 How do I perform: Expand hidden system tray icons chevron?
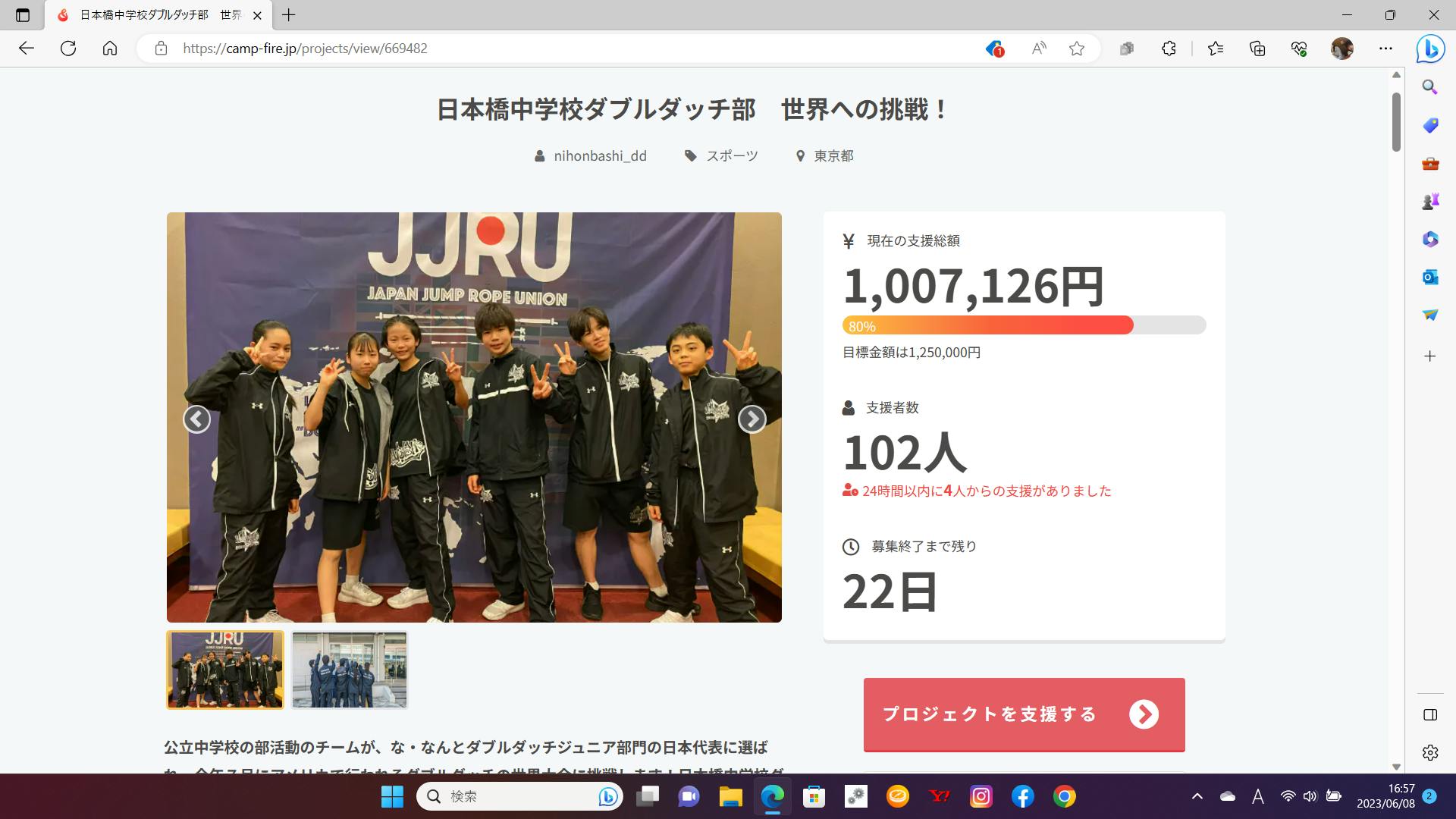click(1197, 796)
